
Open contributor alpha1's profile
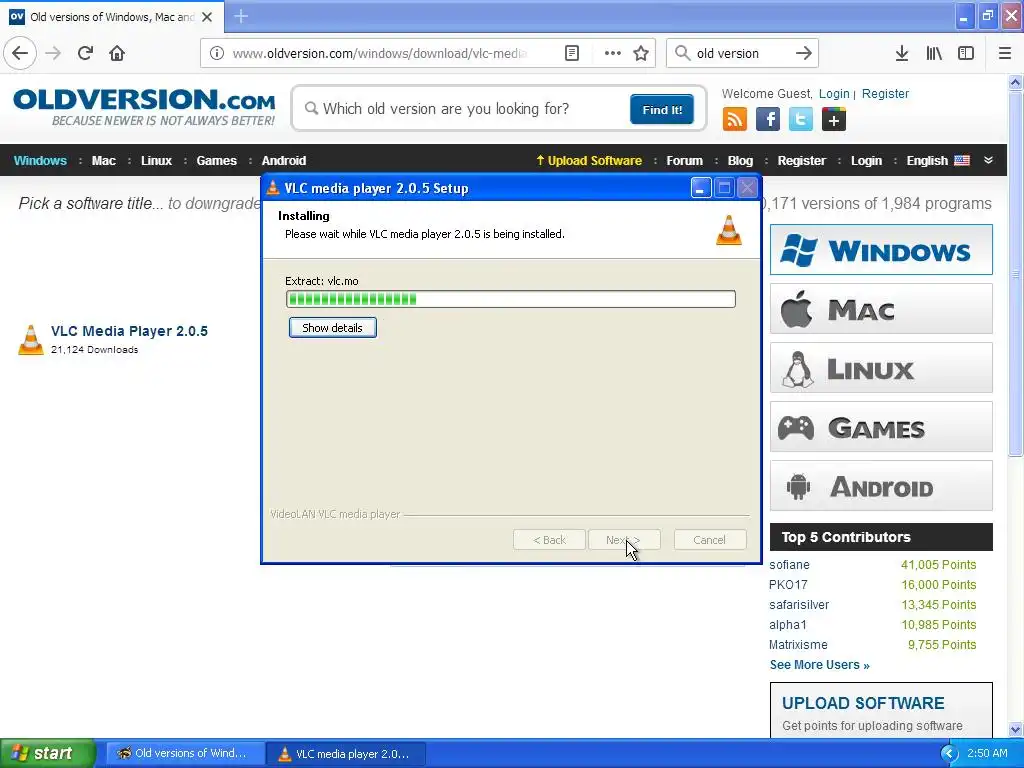click(788, 625)
